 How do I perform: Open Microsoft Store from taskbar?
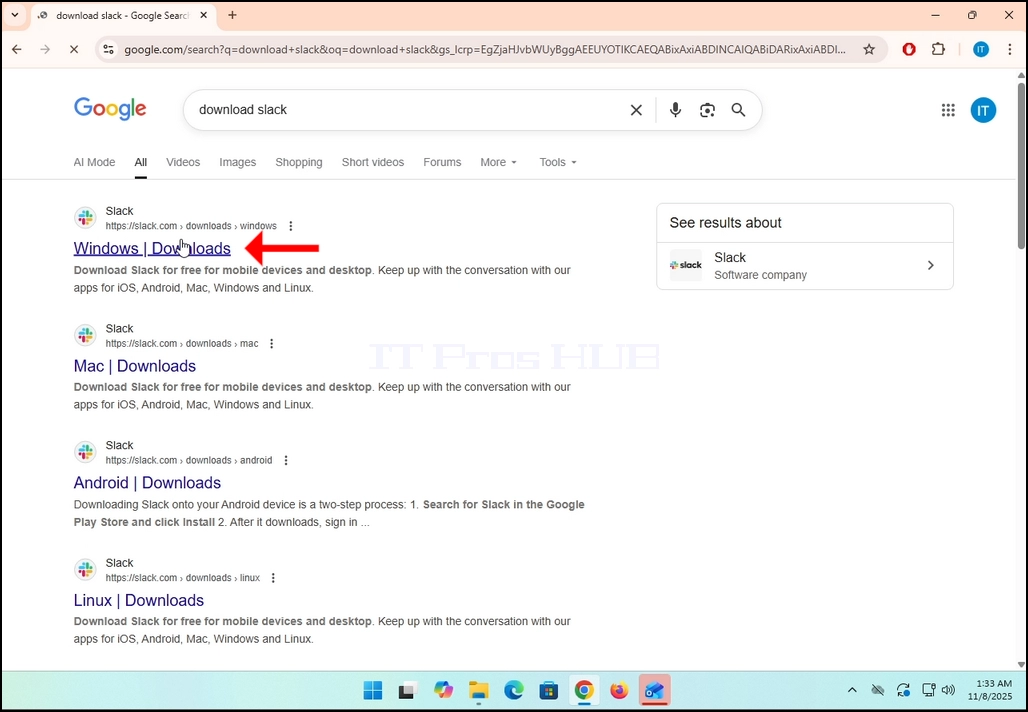(x=549, y=690)
